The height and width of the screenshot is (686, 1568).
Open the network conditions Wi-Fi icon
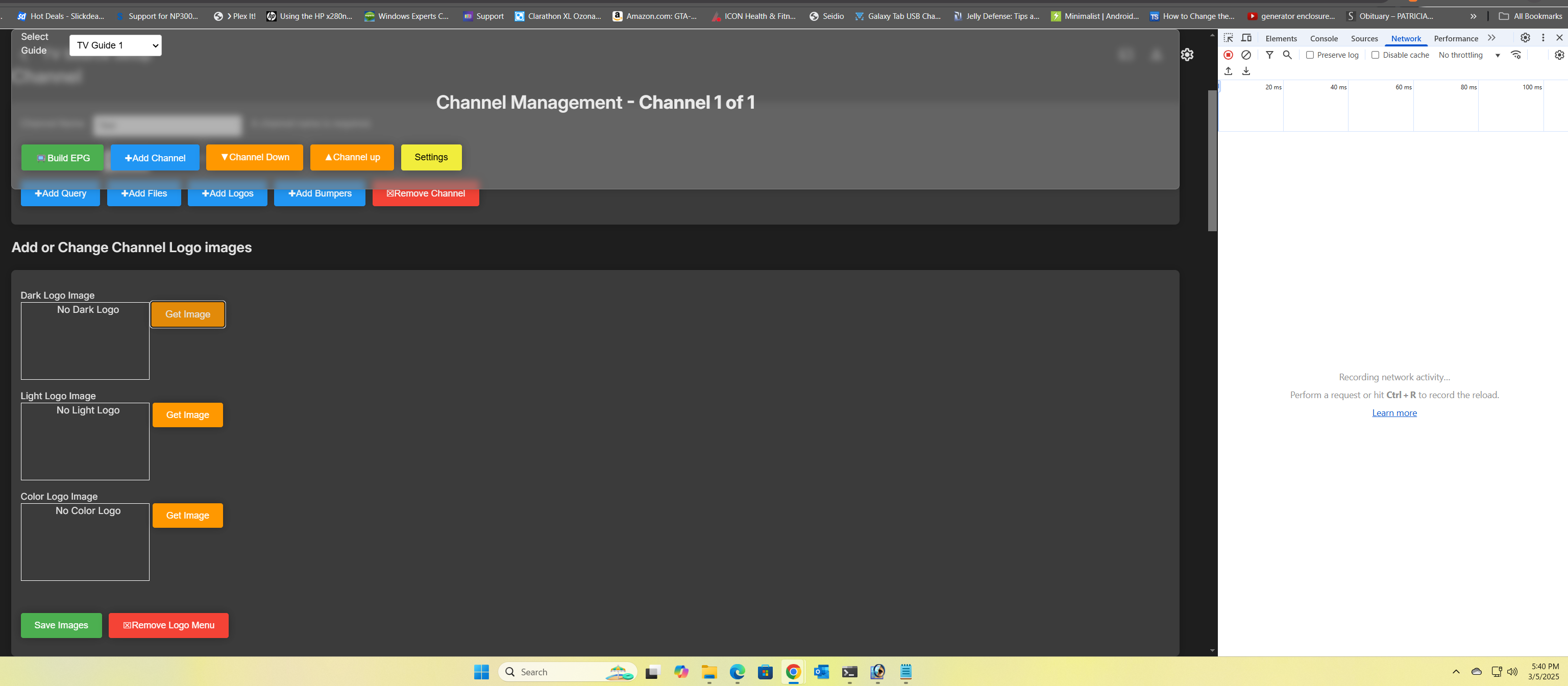[x=1515, y=55]
